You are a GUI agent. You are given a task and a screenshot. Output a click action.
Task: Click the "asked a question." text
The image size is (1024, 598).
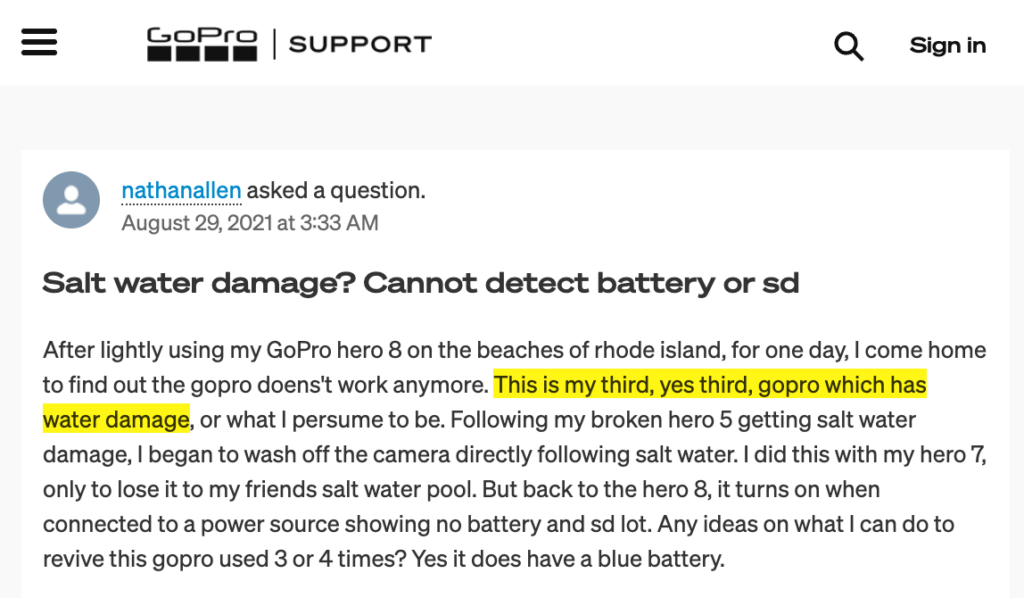336,190
